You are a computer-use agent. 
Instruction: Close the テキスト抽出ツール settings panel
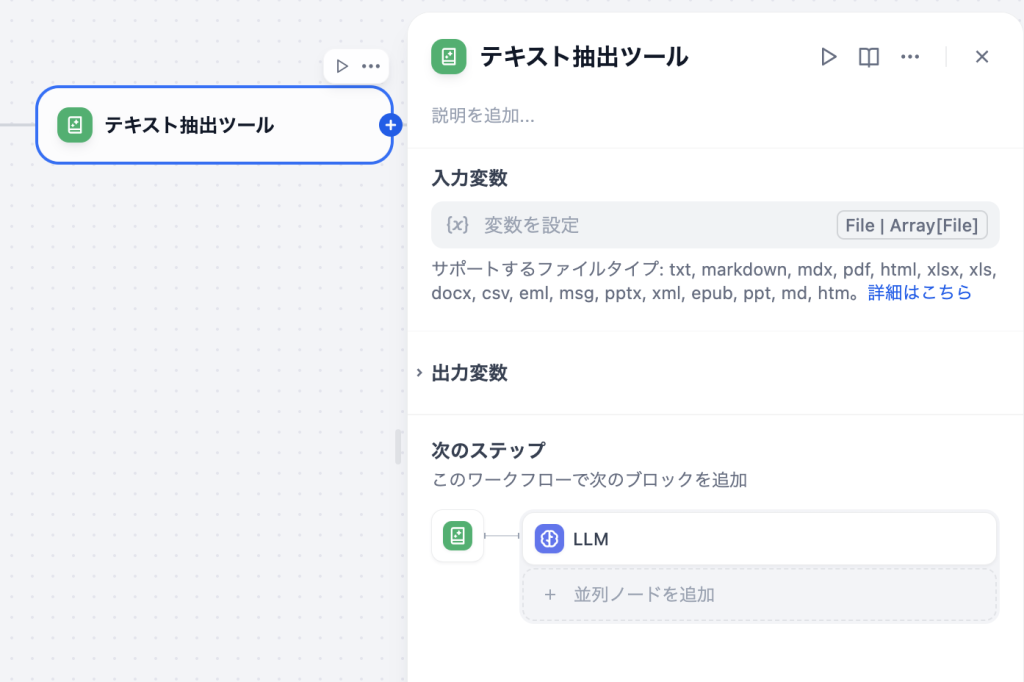click(x=982, y=57)
